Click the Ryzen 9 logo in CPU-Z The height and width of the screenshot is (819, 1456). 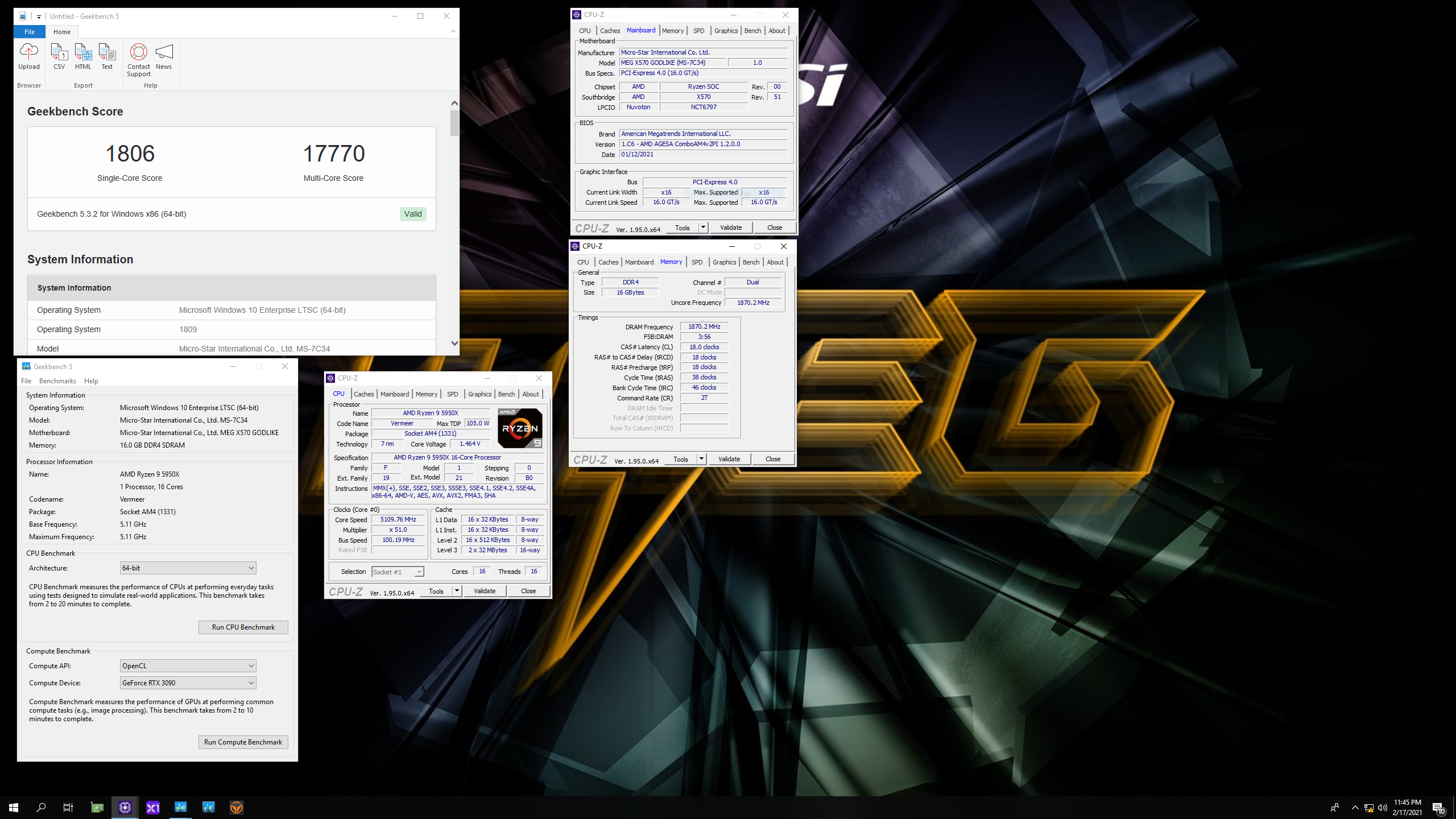point(520,428)
